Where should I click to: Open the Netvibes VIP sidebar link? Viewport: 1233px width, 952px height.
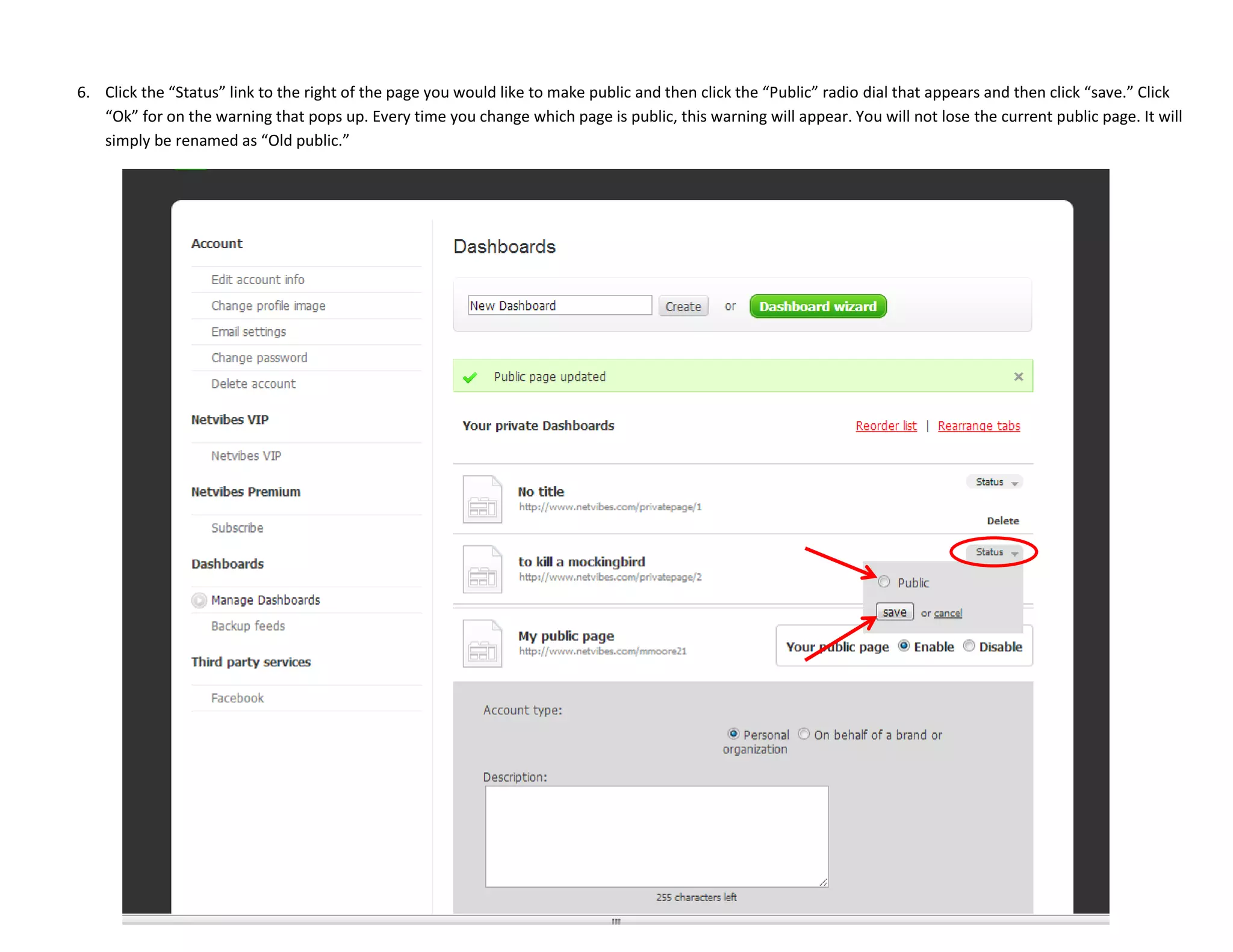click(x=246, y=456)
